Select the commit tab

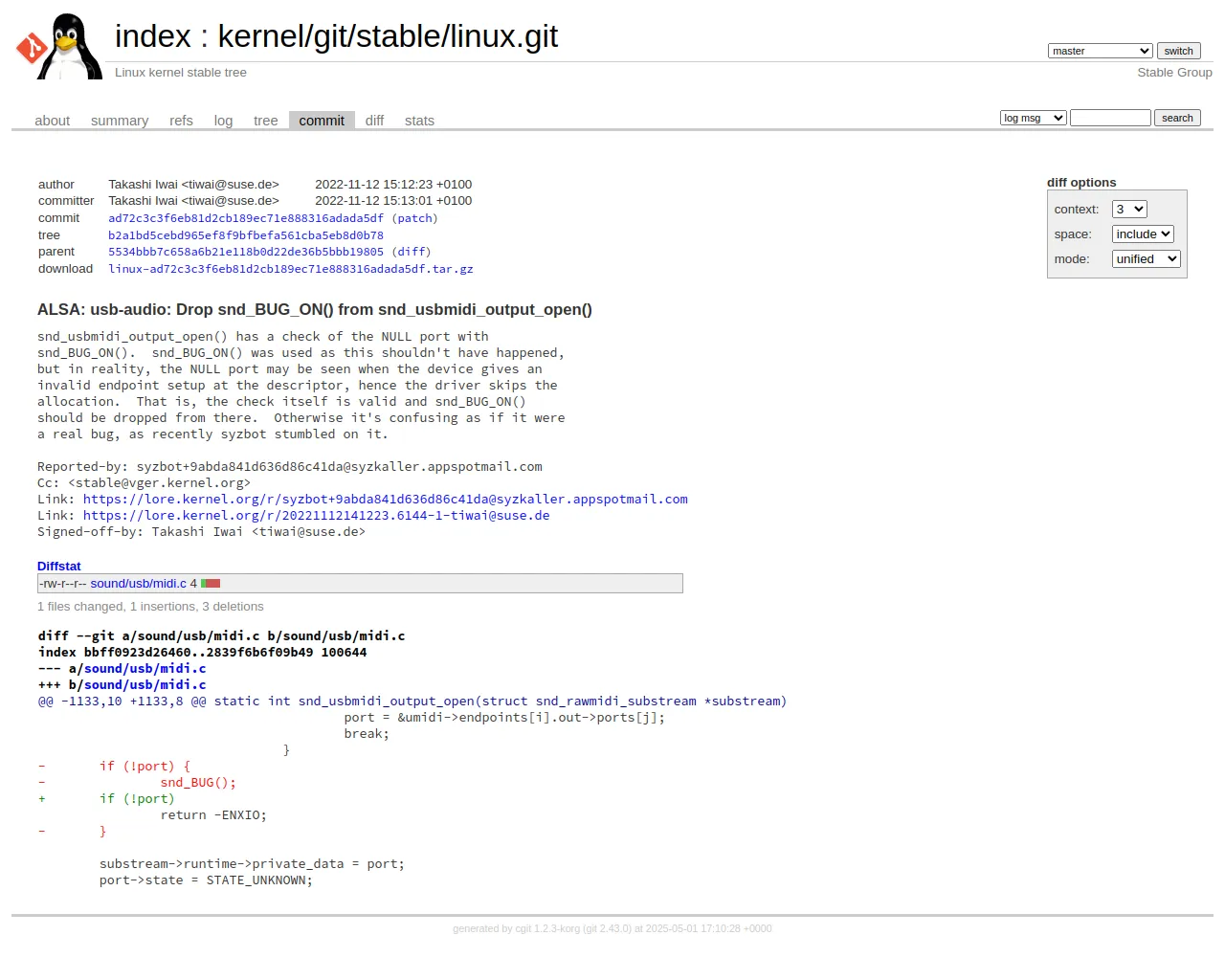322,121
